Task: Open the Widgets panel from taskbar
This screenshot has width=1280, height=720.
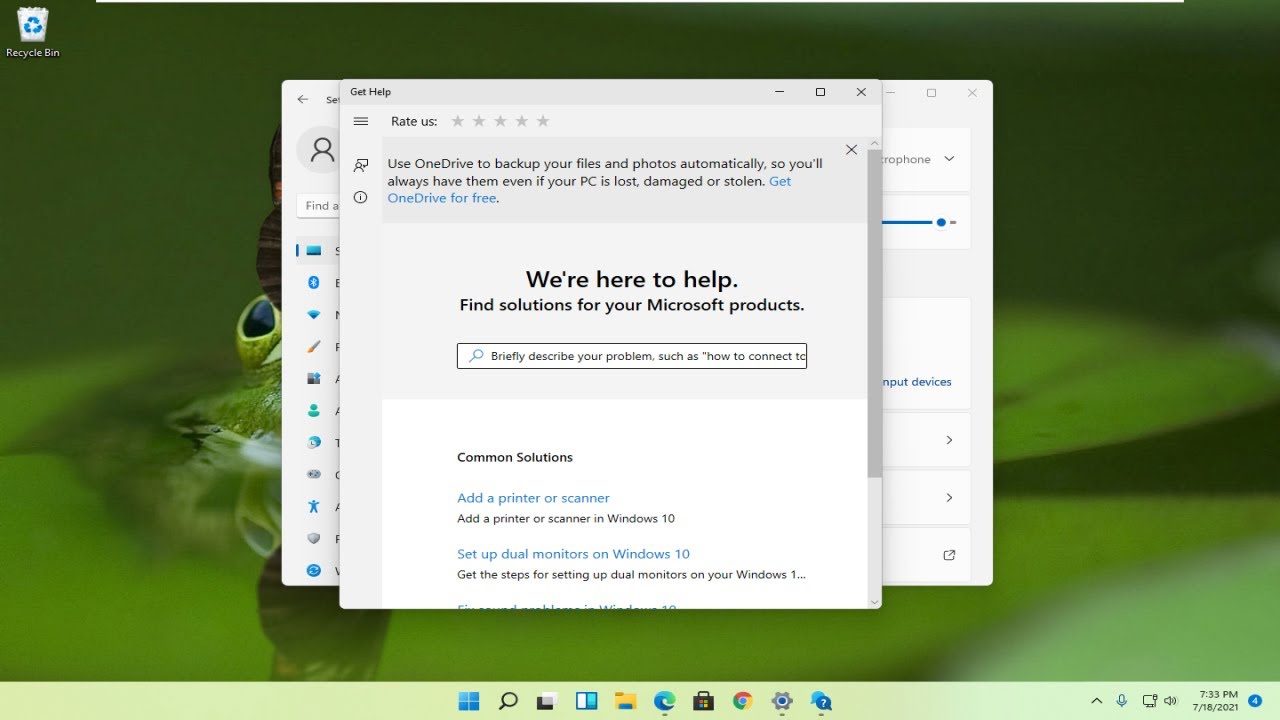Action: point(586,701)
